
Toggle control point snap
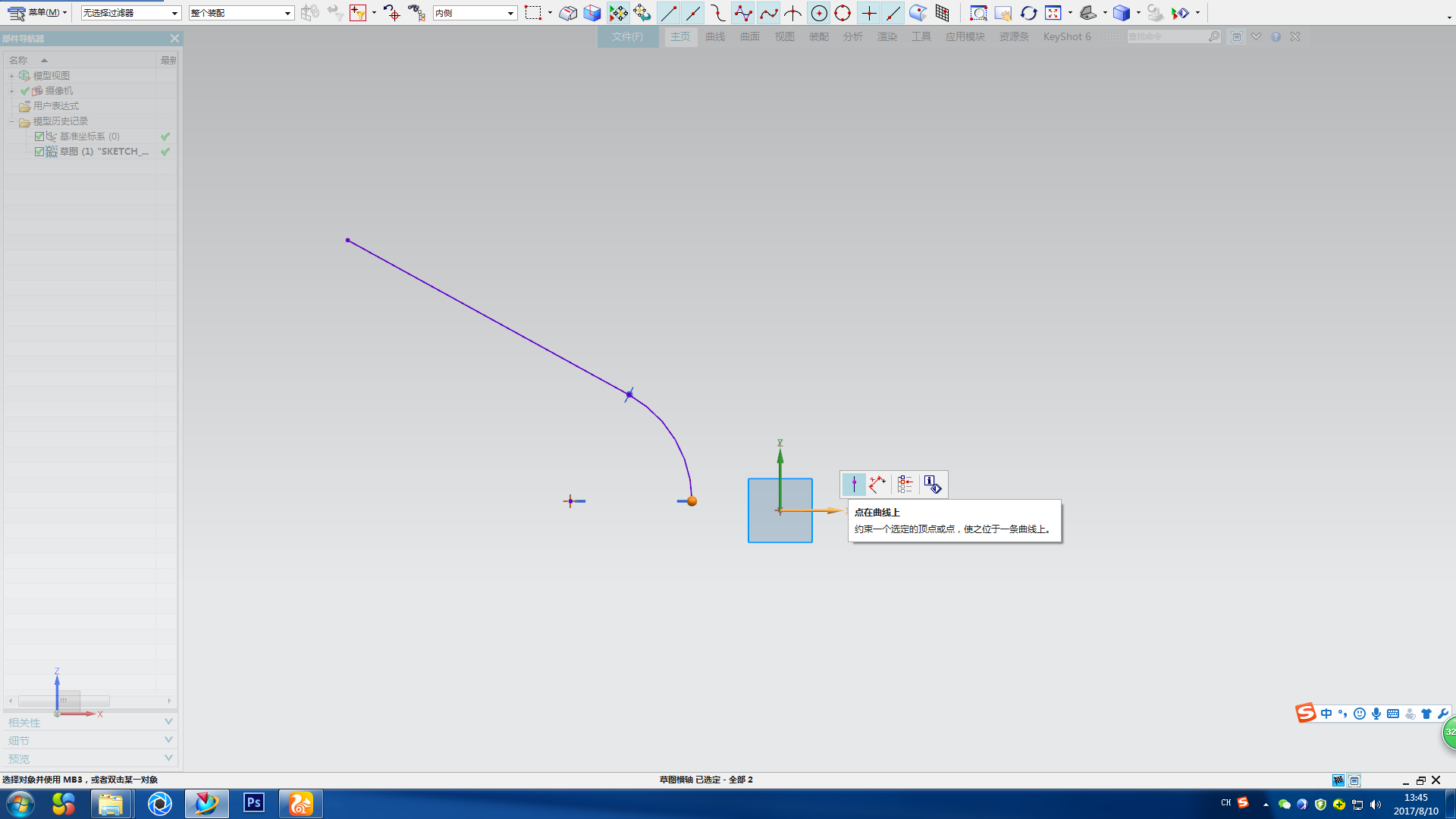[x=718, y=13]
